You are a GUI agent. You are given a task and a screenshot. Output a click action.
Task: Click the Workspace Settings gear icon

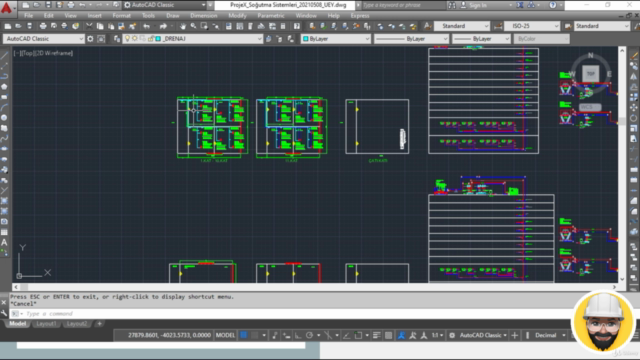pos(90,39)
